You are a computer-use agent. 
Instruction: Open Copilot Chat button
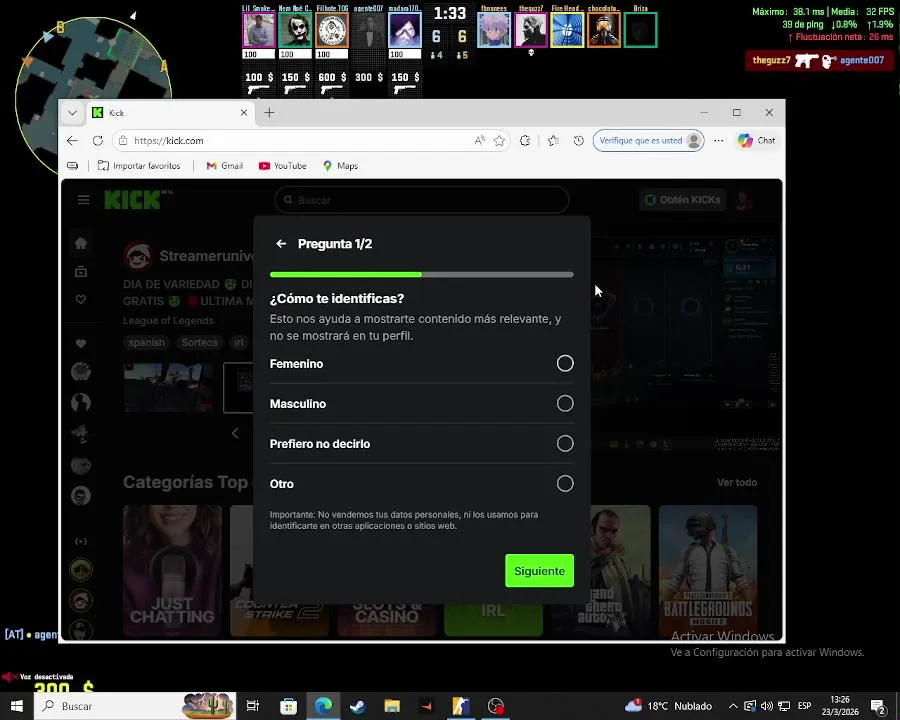click(757, 141)
